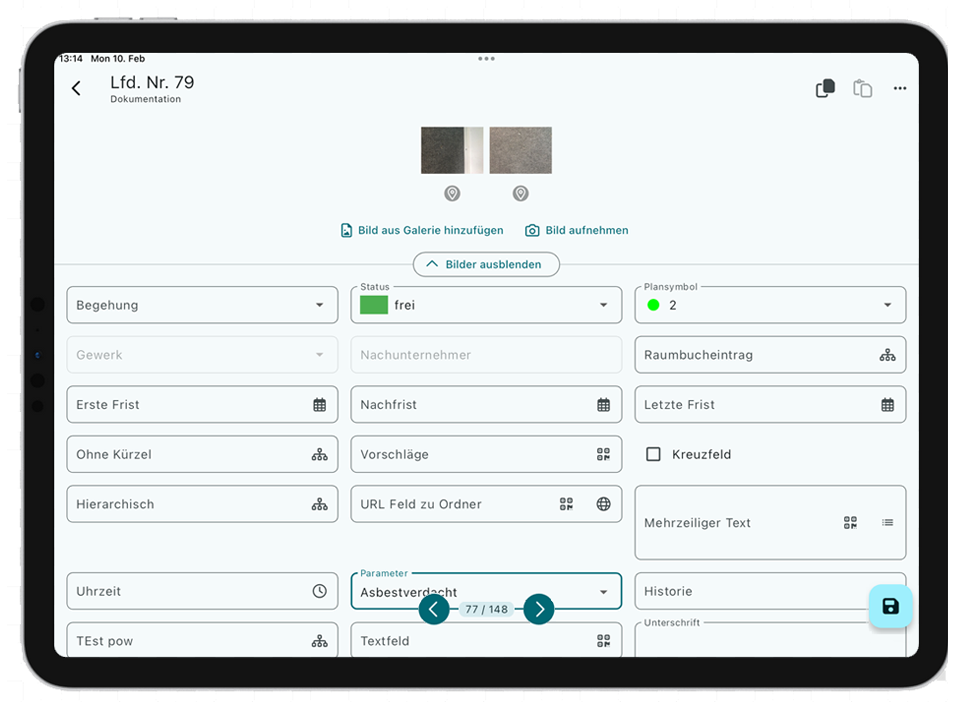Viewport: 974px width, 720px height.
Task: Open the Status dropdown showing frei
Action: tap(603, 305)
